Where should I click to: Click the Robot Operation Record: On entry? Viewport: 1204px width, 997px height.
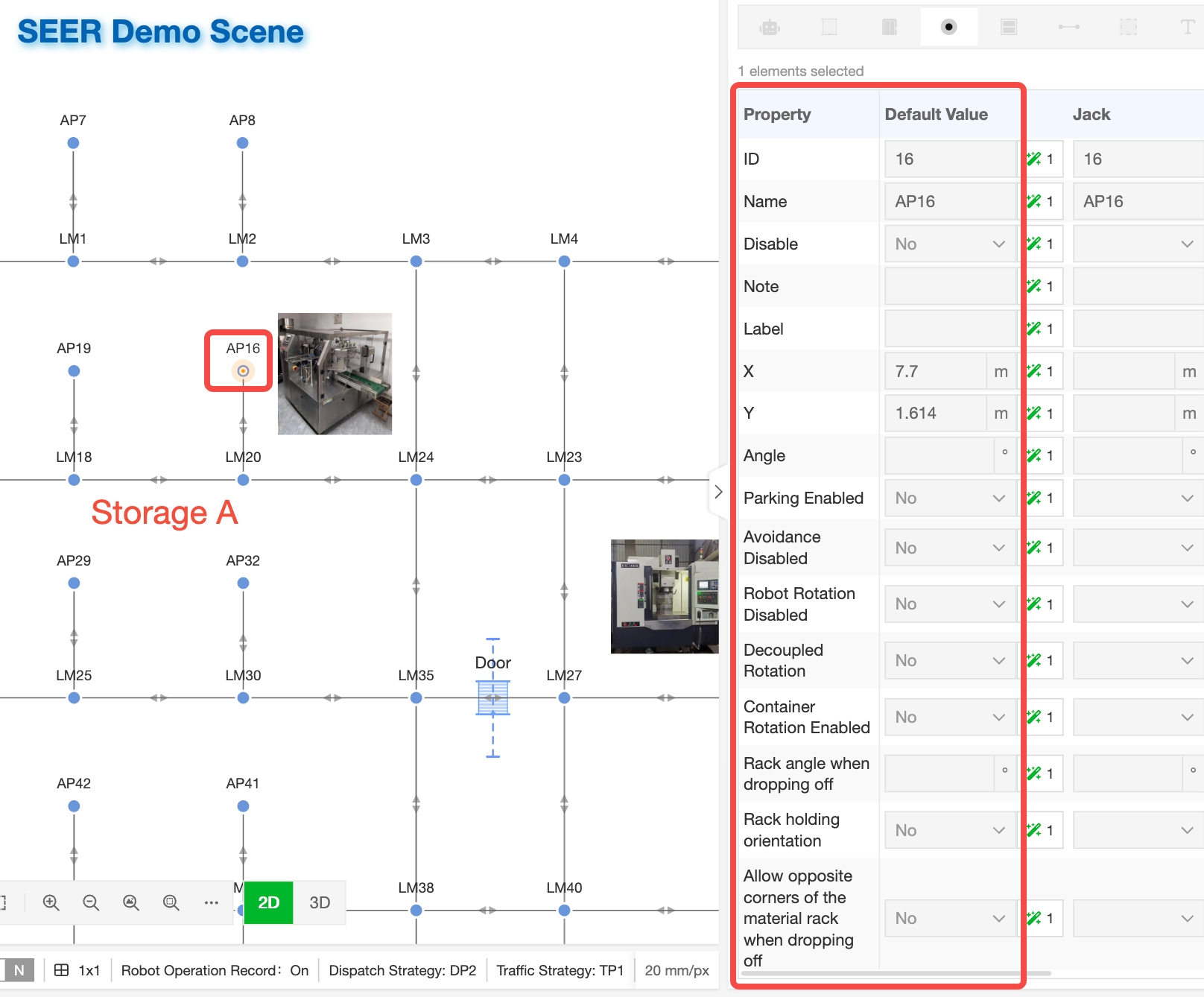215,970
